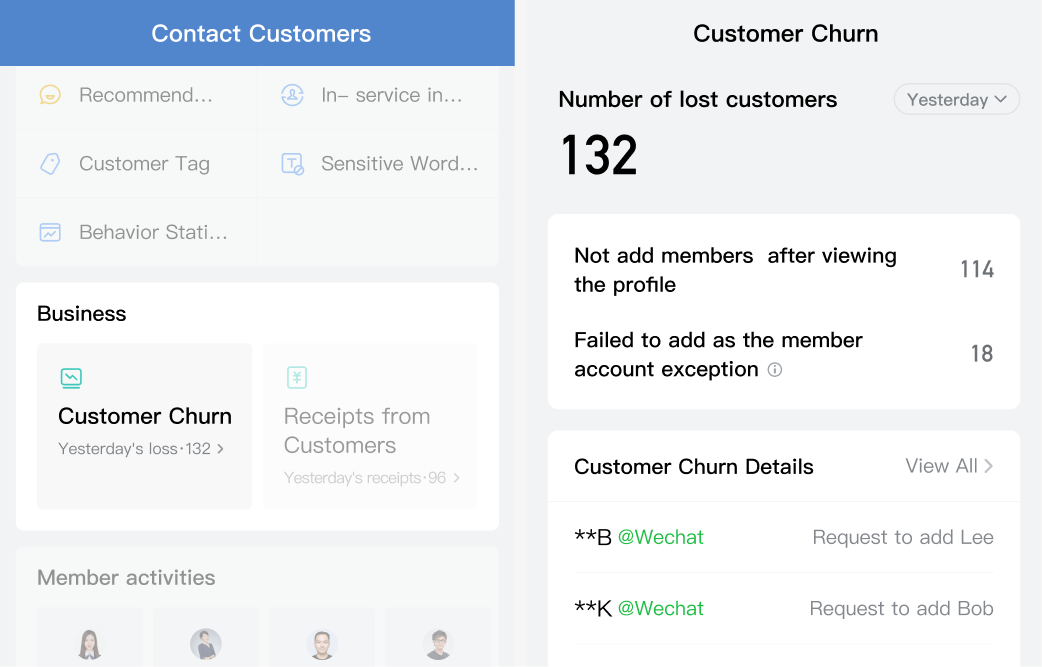This screenshot has width=1042, height=667.
Task: Select the first female member avatar
Action: click(90, 644)
